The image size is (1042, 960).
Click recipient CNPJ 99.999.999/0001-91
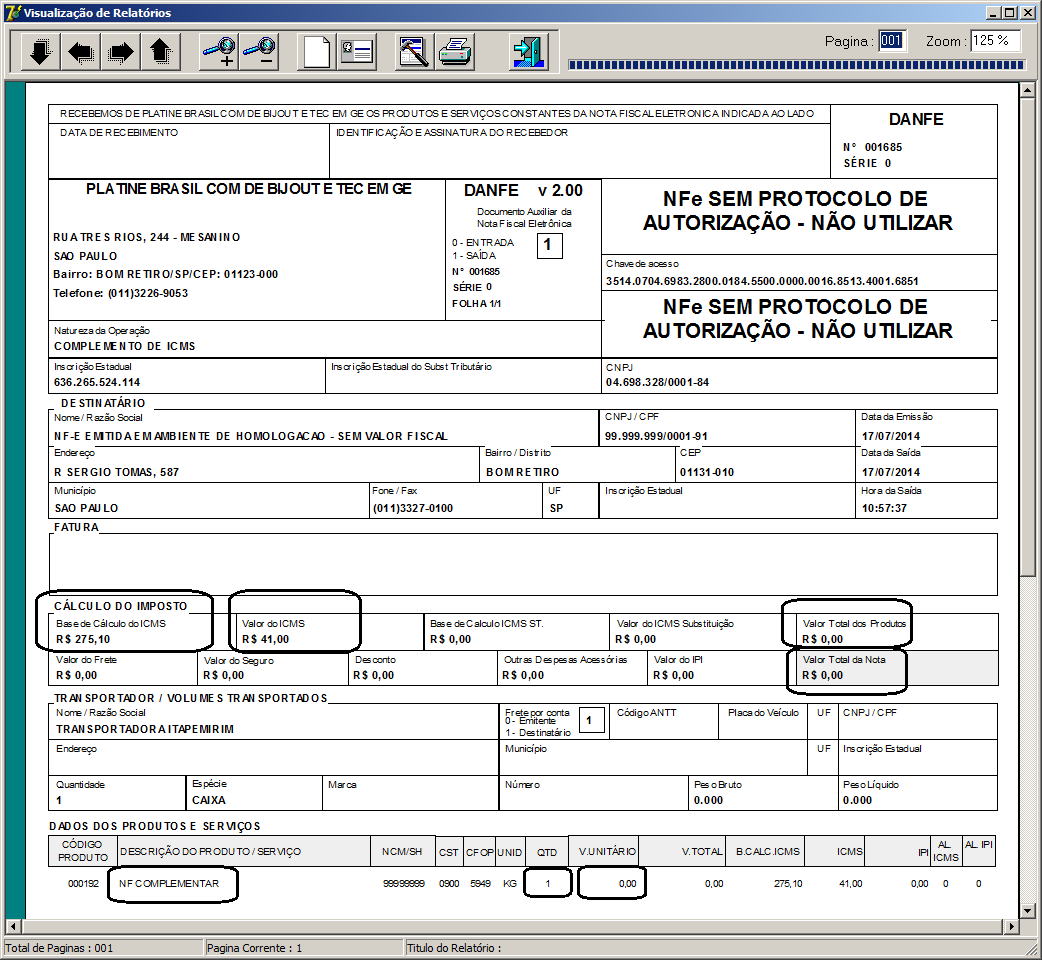pyautogui.click(x=657, y=436)
